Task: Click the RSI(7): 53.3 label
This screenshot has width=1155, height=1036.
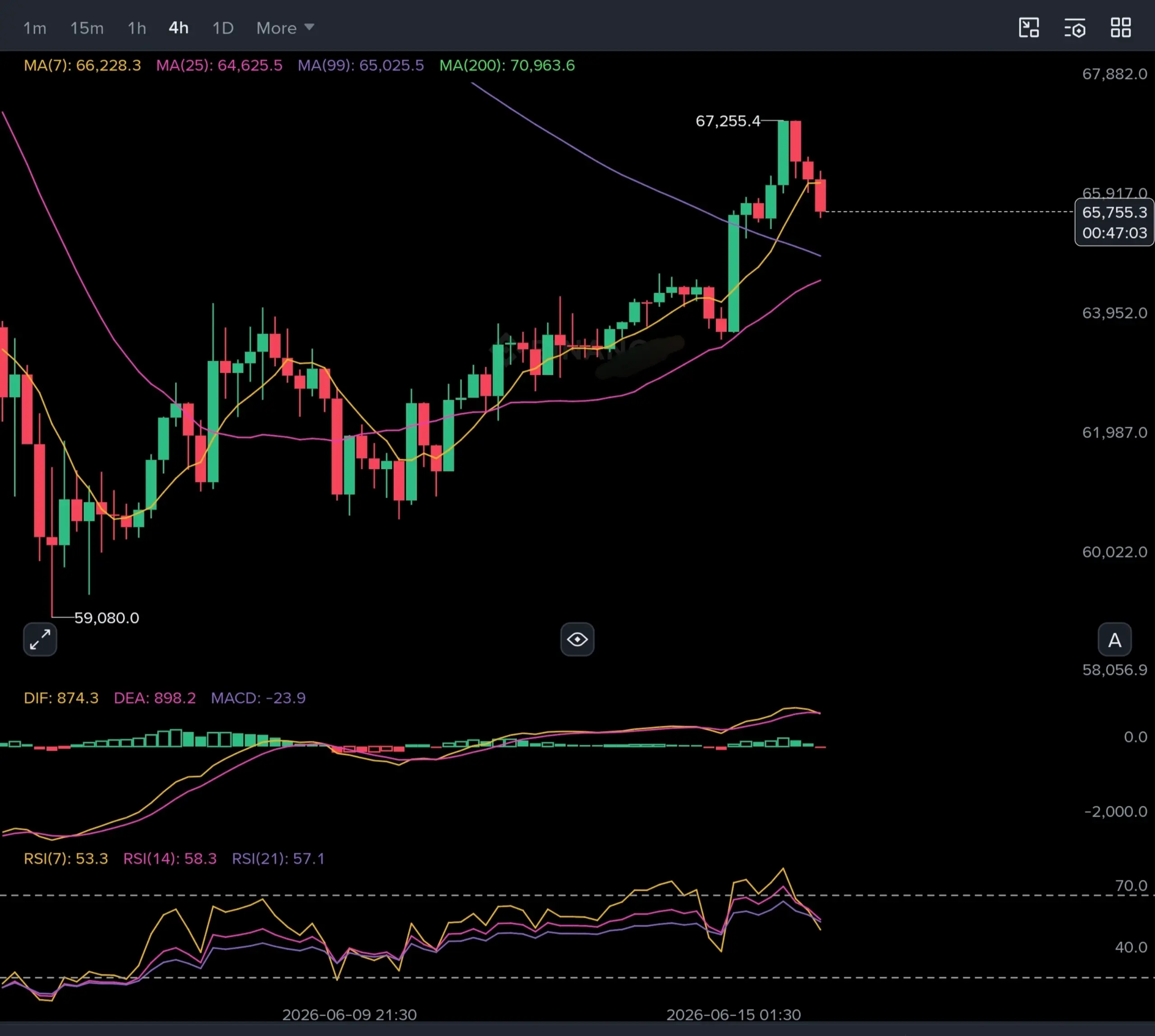Action: (66, 858)
